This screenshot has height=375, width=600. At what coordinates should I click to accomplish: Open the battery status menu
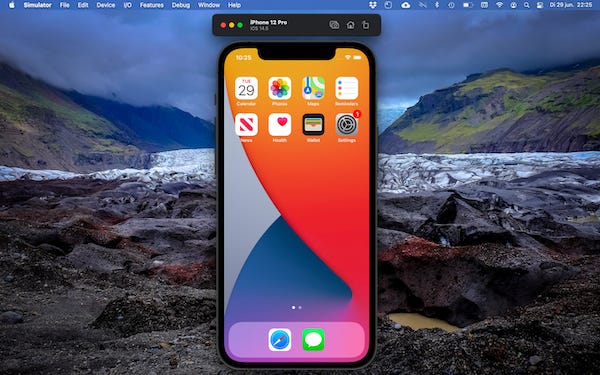point(468,5)
